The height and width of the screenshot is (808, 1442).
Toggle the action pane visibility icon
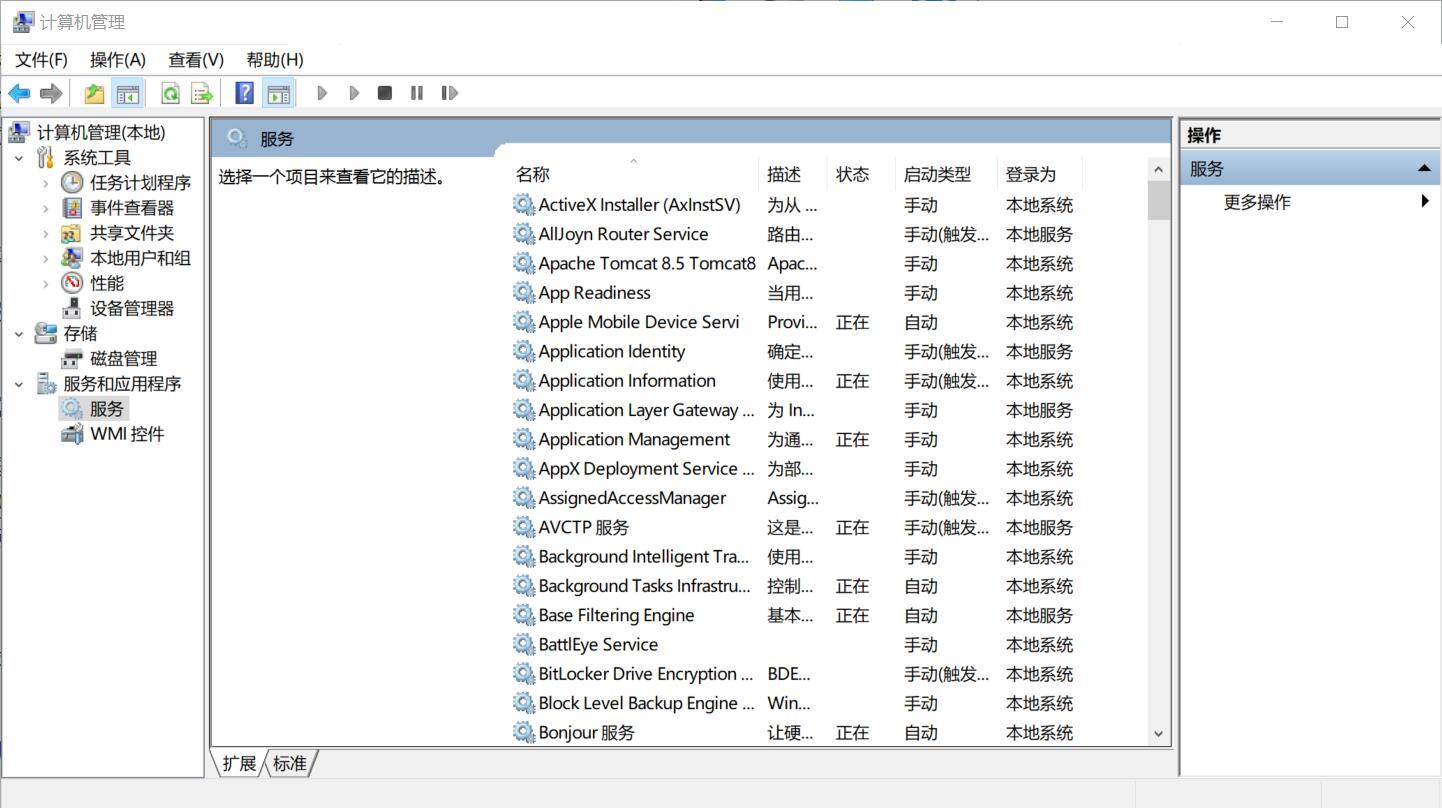(278, 93)
